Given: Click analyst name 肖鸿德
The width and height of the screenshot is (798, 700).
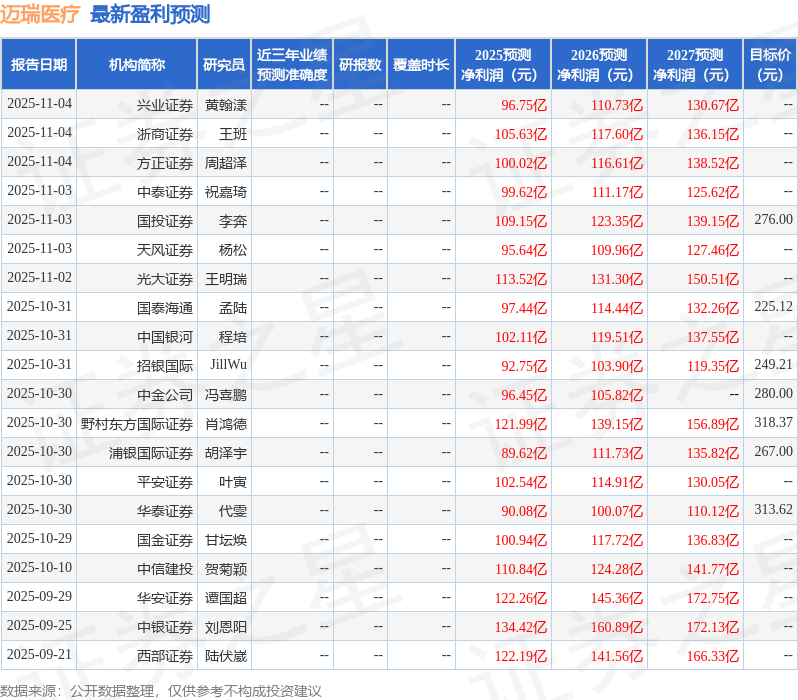Looking at the screenshot, I should click(x=225, y=425).
